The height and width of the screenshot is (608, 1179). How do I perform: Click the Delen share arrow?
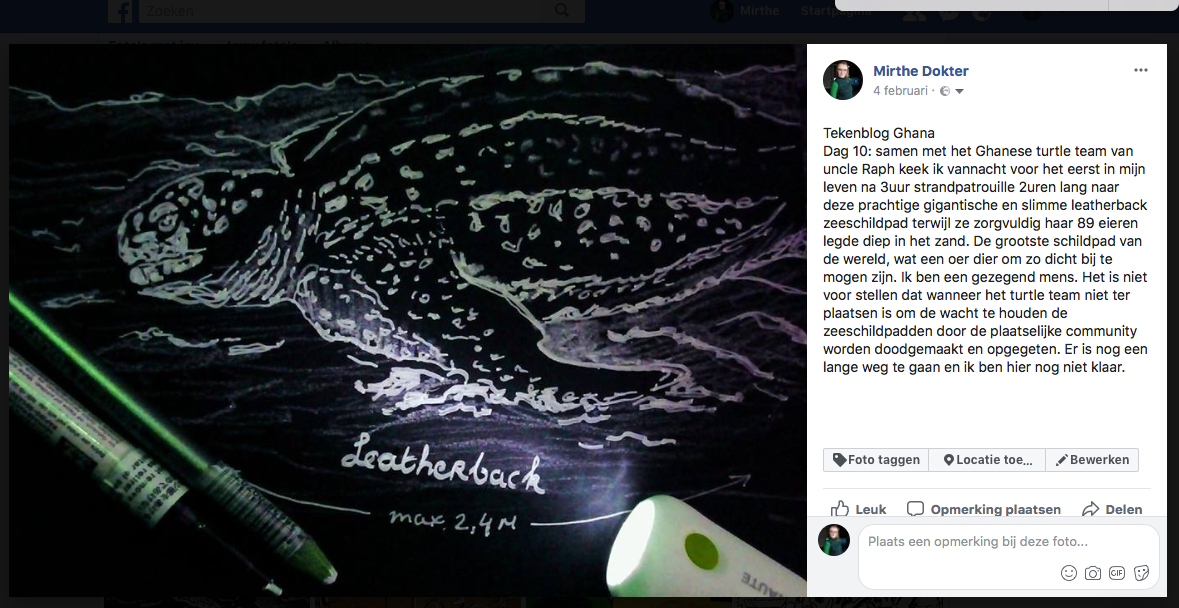point(1090,509)
